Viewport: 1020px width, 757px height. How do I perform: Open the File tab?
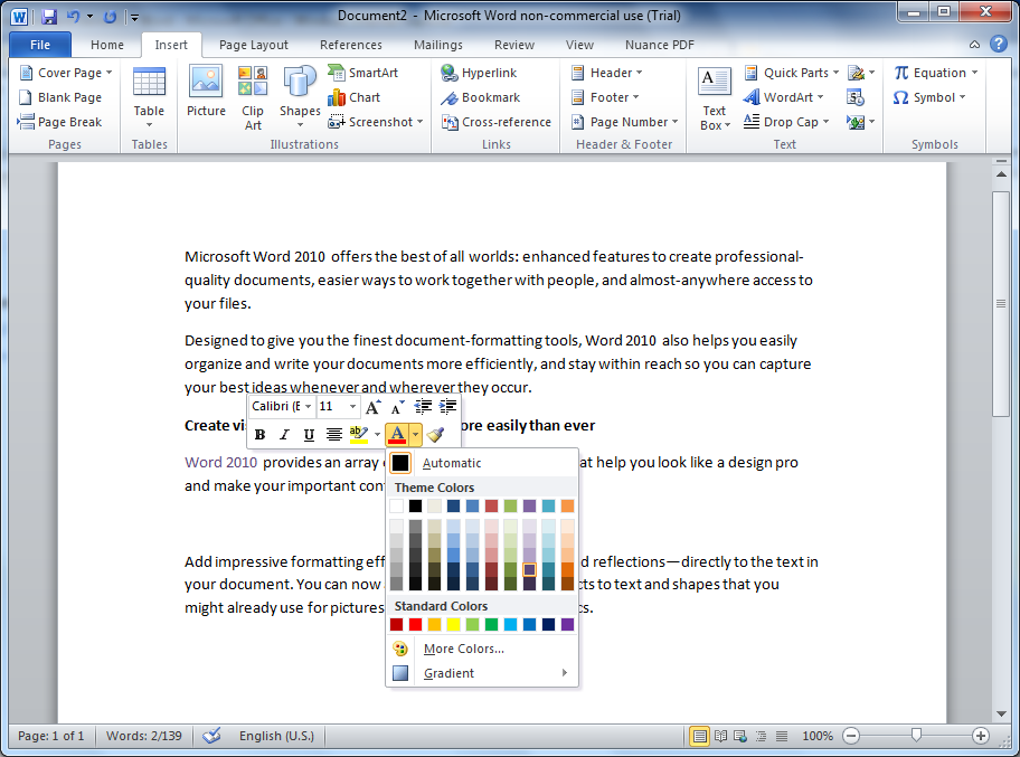(40, 44)
